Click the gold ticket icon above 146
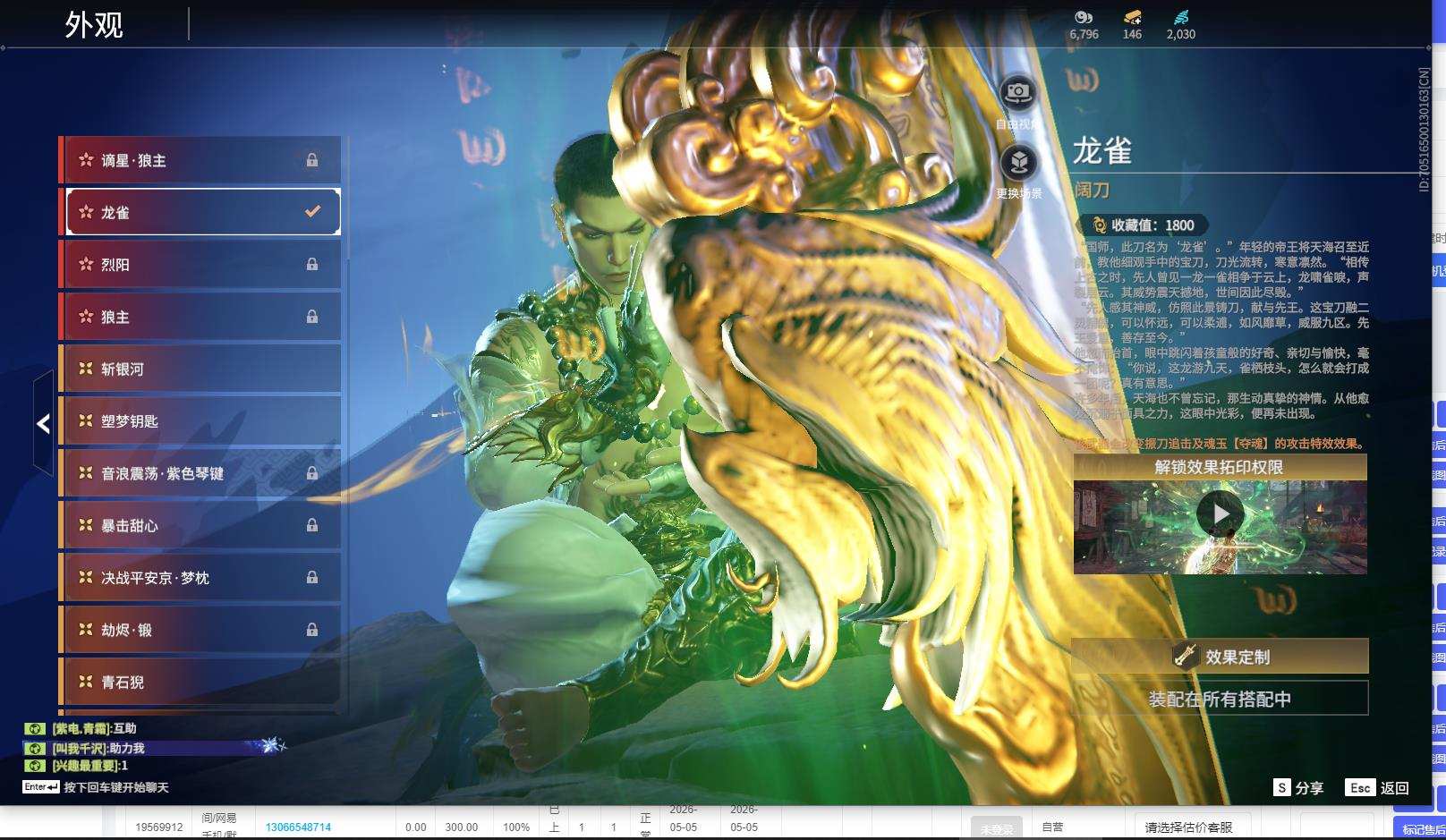This screenshot has height=840, width=1446. click(1132, 17)
